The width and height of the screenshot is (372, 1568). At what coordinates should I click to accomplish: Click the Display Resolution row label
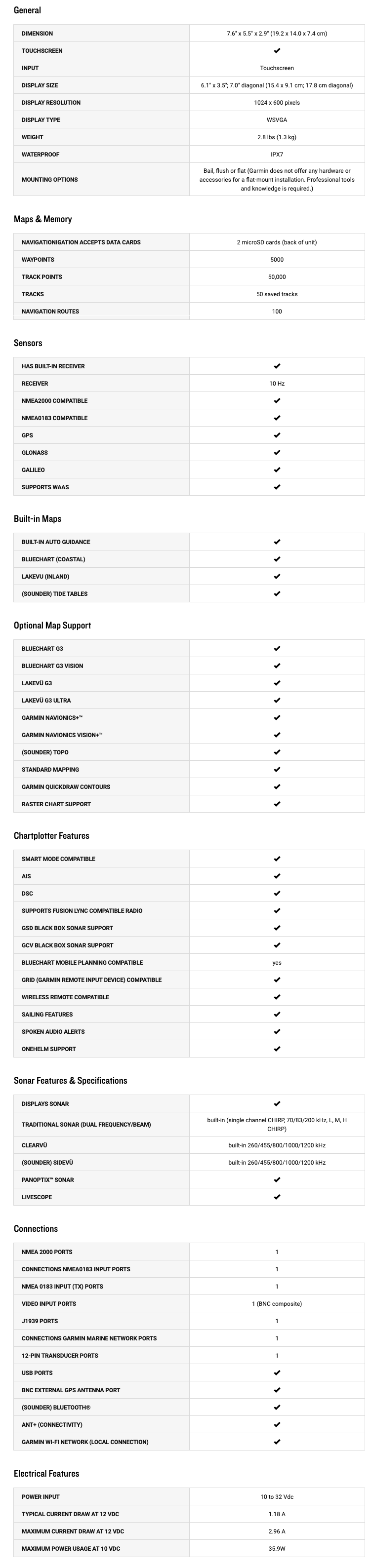tap(51, 103)
